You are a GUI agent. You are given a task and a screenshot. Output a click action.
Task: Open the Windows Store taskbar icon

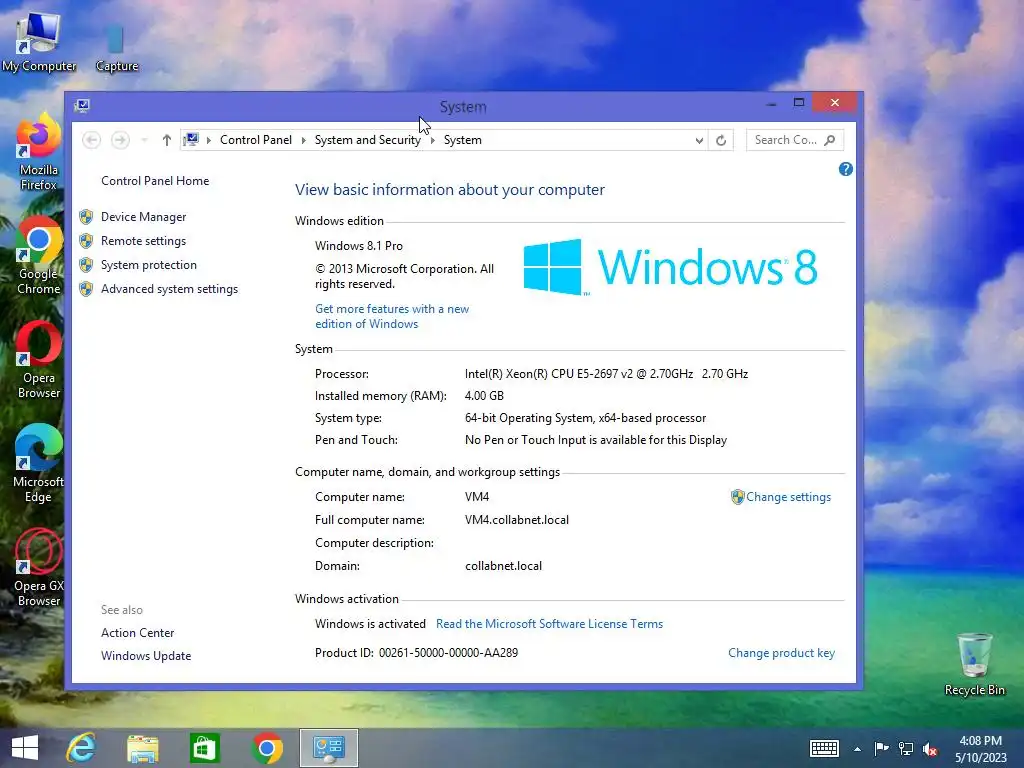[x=204, y=748]
